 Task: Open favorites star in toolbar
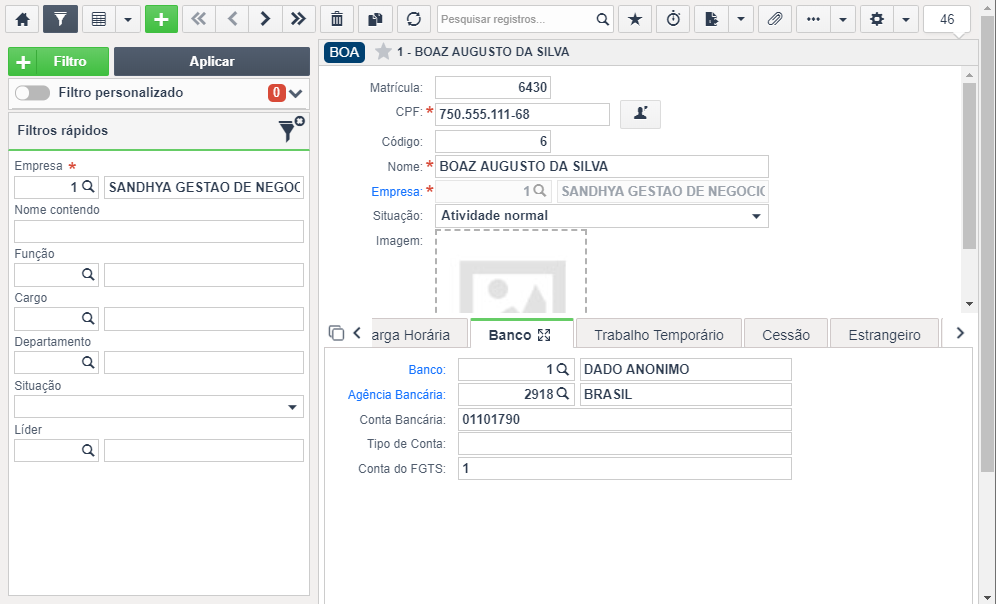coord(635,19)
